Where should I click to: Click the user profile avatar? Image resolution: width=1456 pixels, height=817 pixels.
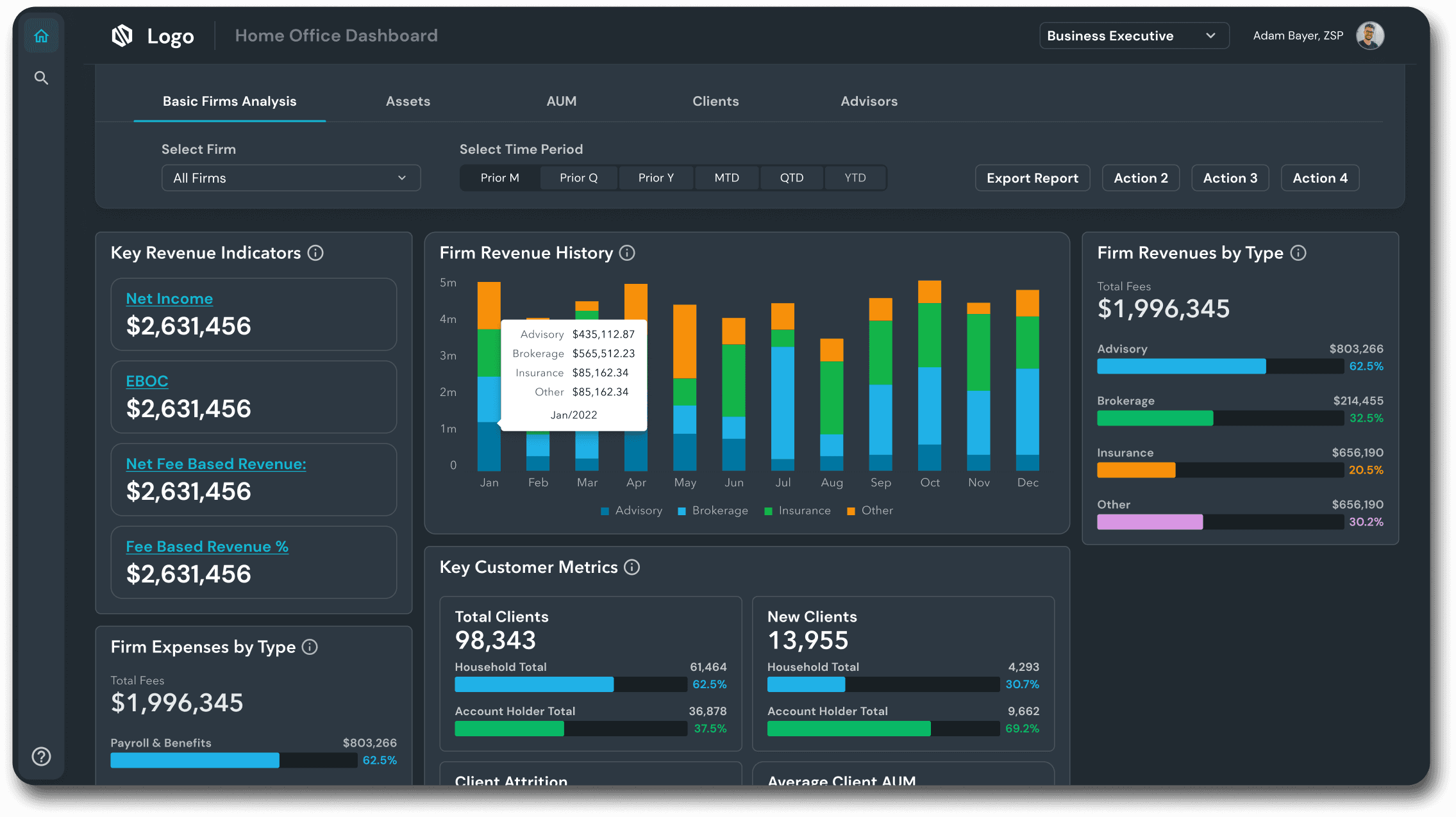[1370, 36]
